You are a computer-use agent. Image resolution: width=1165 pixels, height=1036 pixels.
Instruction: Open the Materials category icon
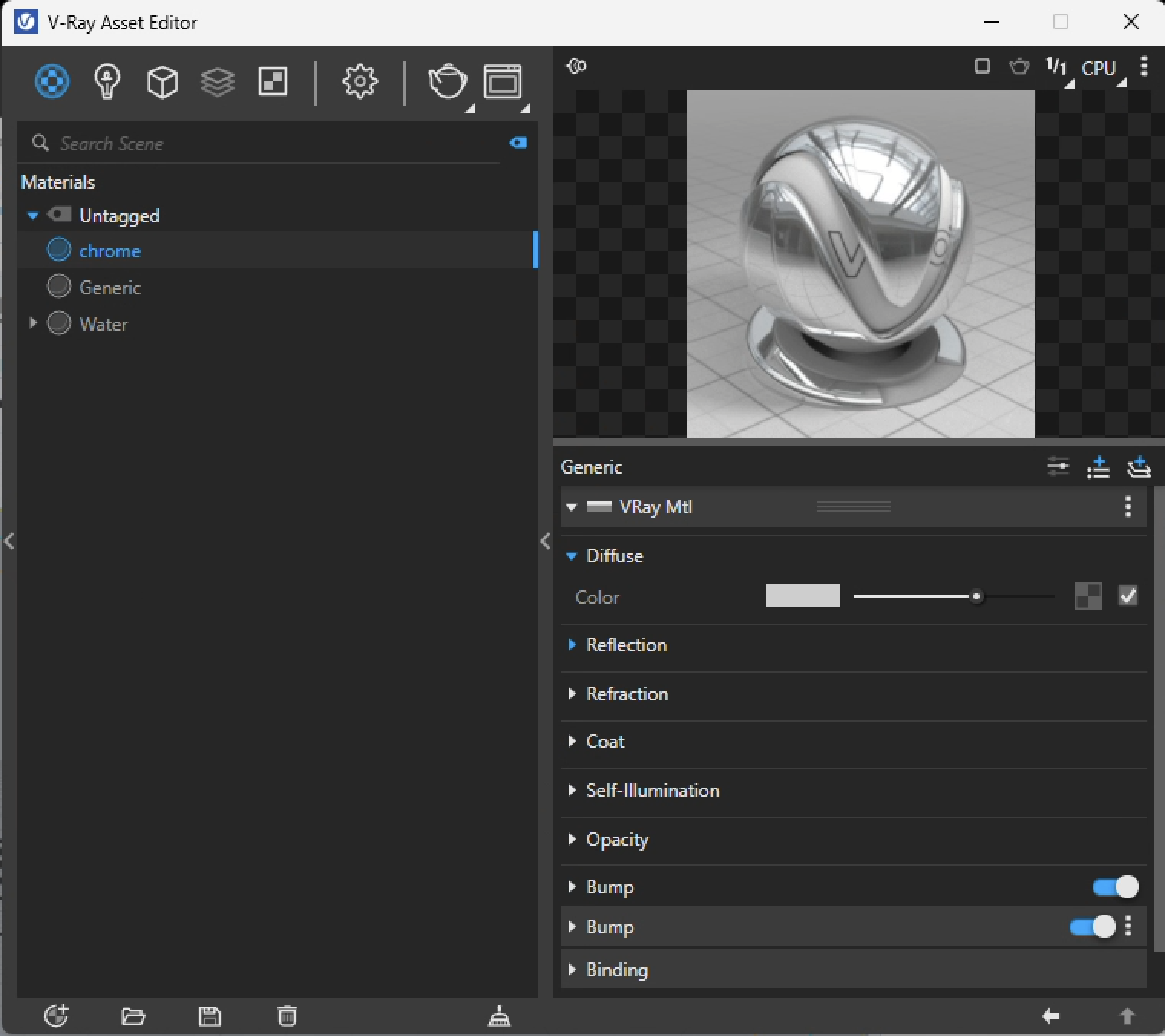coord(52,81)
